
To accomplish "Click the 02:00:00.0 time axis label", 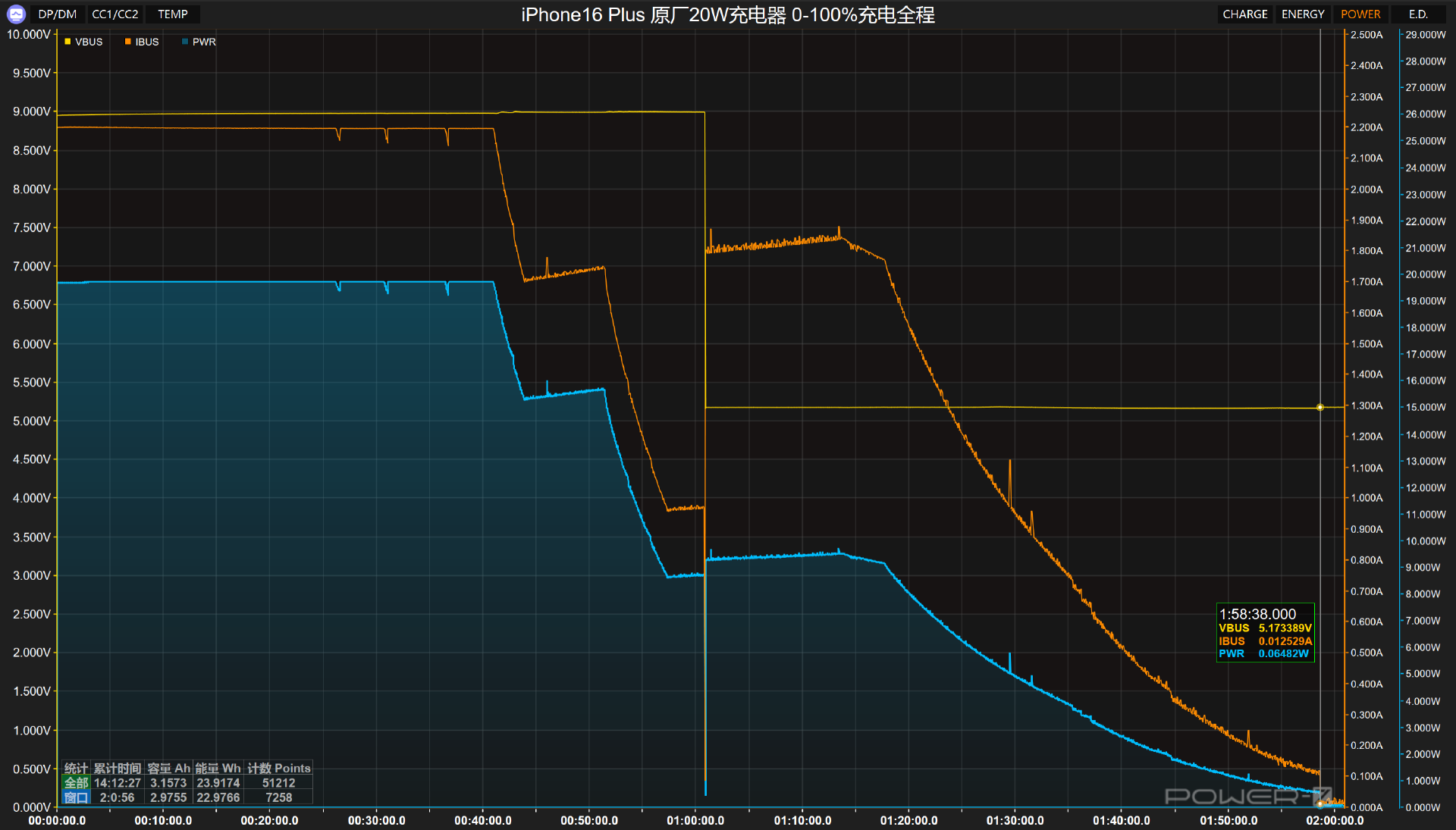I will tap(1335, 820).
